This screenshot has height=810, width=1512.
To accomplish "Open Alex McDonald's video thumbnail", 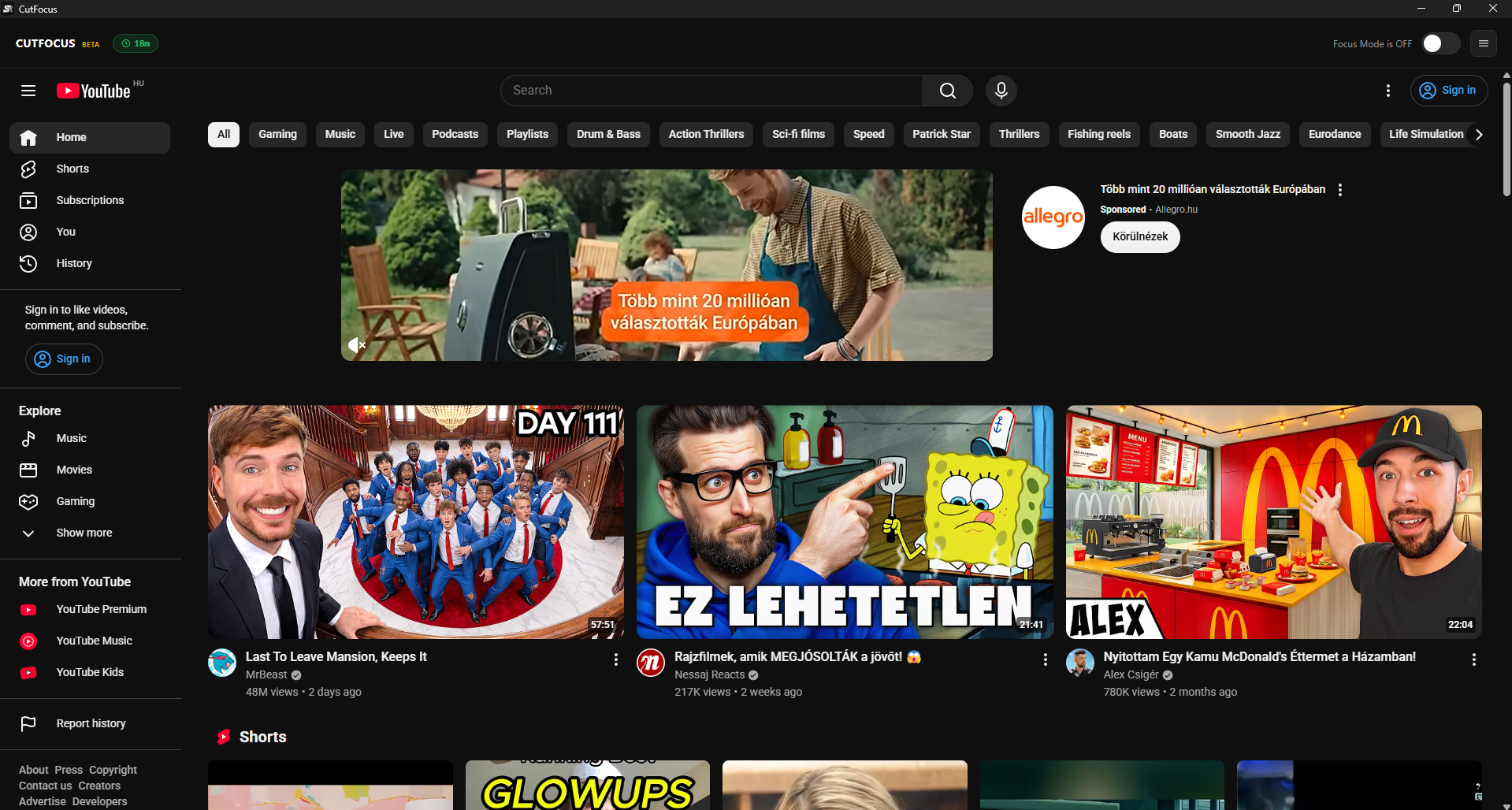I will pyautogui.click(x=1274, y=522).
